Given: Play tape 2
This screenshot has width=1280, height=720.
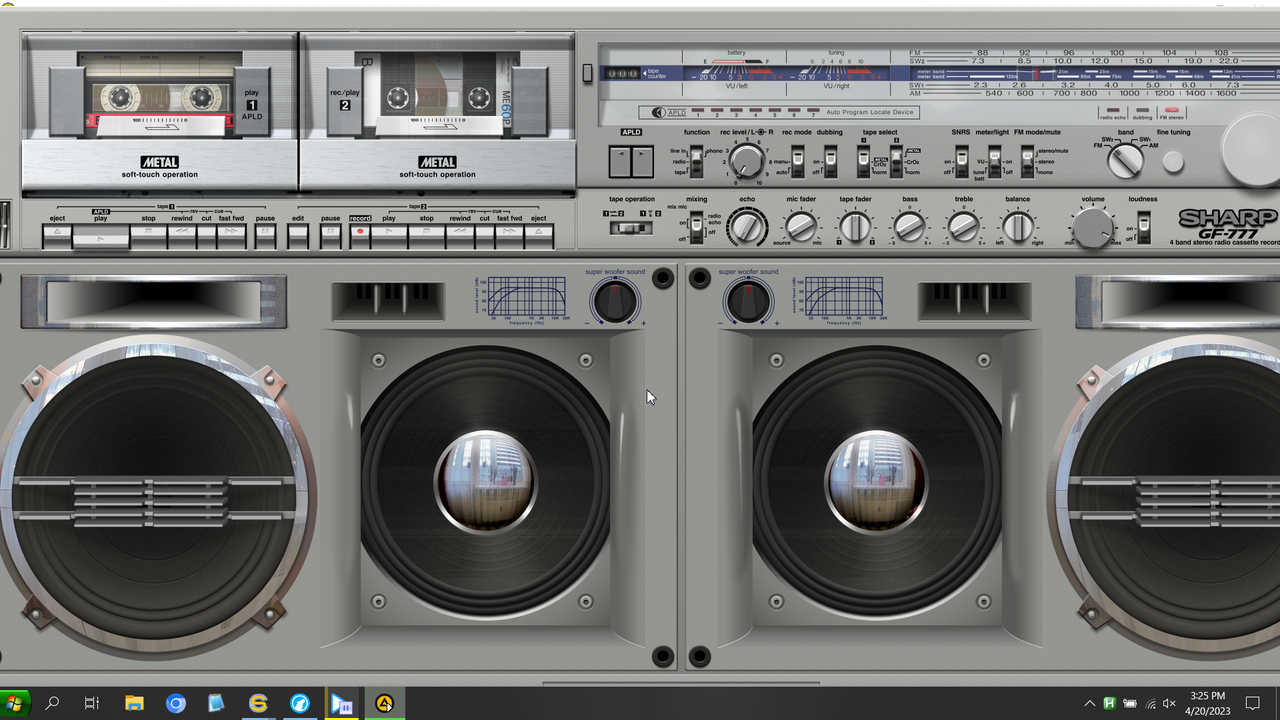Looking at the screenshot, I should (x=389, y=236).
